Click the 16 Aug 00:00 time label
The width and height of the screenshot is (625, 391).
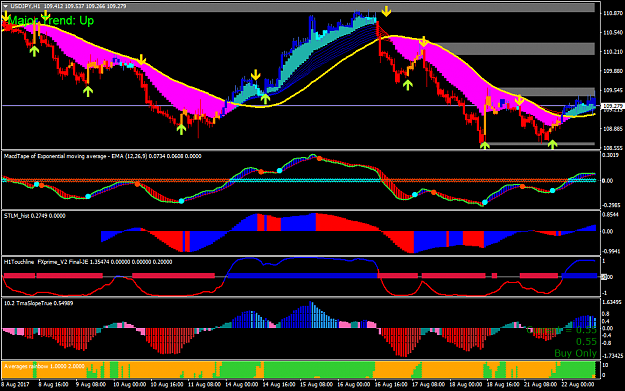click(354, 384)
